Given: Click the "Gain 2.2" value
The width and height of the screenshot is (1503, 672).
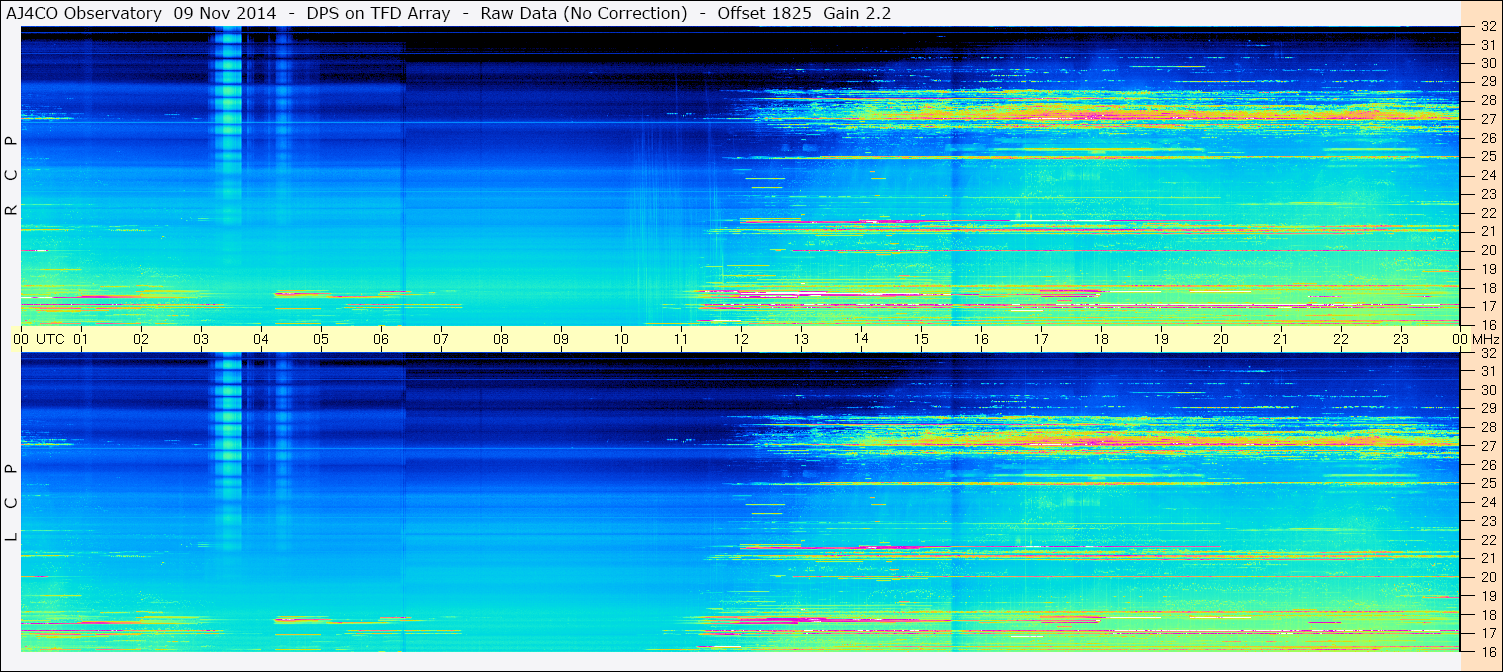Looking at the screenshot, I should point(857,14).
